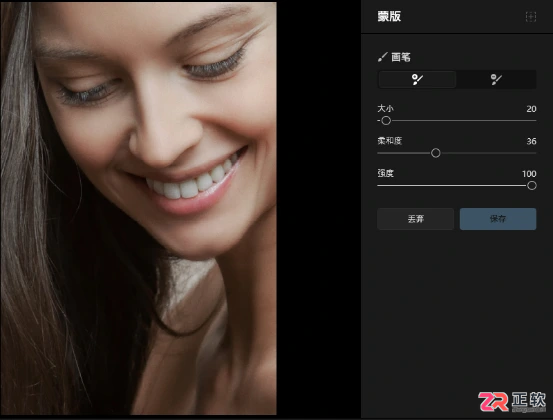Click the 强度 strength slider handle

532,185
